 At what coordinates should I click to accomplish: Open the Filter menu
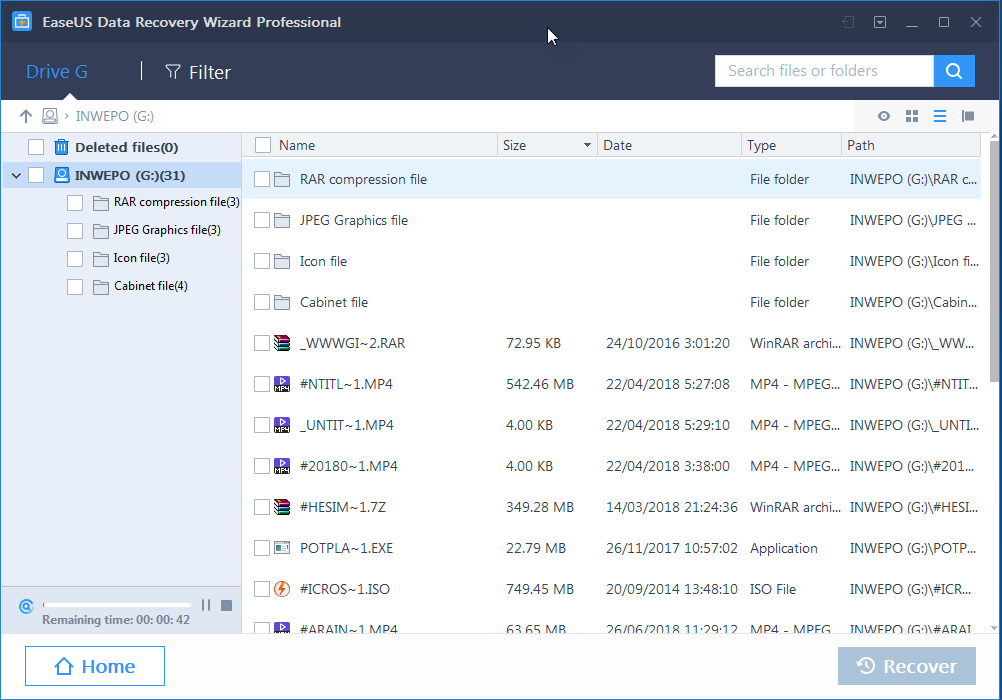pos(198,72)
